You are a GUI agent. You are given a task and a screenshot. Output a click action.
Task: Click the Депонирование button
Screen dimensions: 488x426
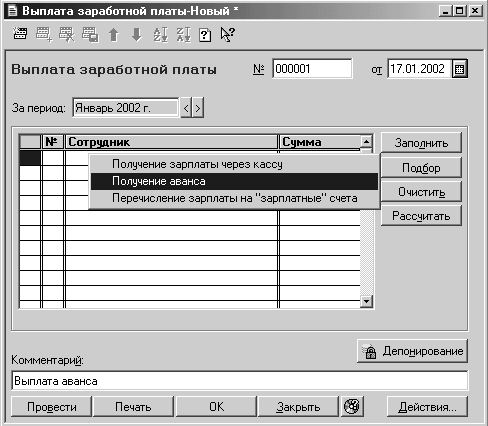413,351
